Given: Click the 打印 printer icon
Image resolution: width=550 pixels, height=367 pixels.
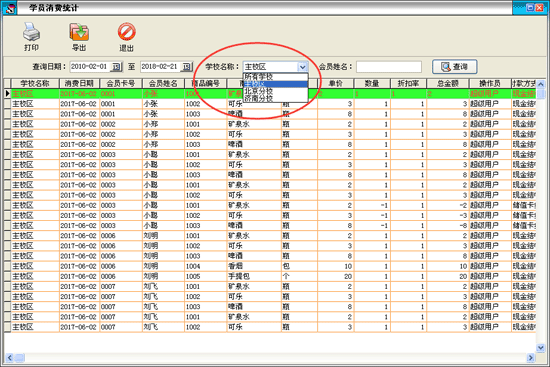Looking at the screenshot, I should 31,32.
